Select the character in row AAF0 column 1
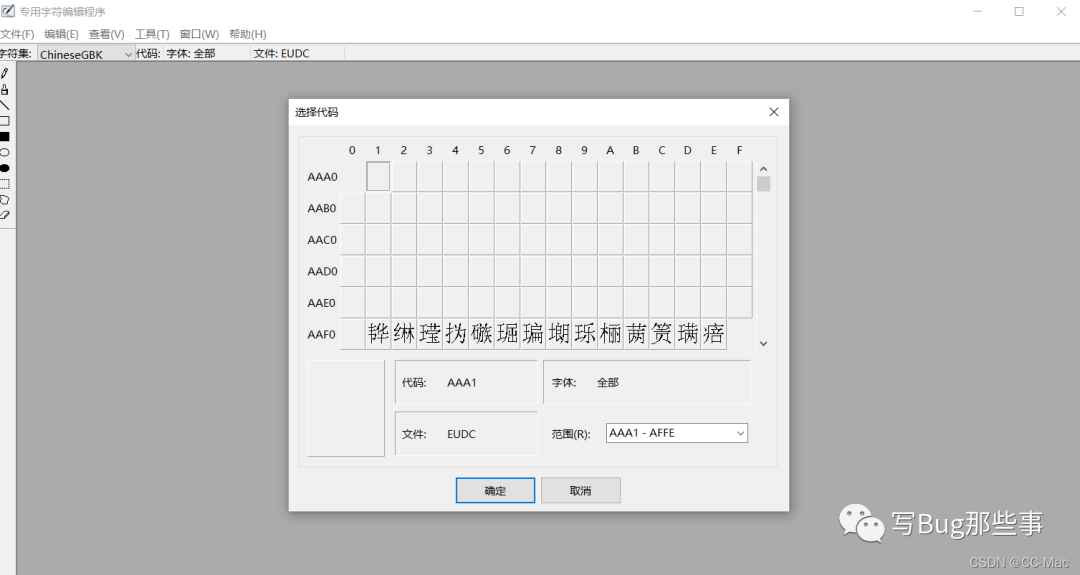Screen dimensions: 1080x575 pyautogui.click(x=378, y=334)
